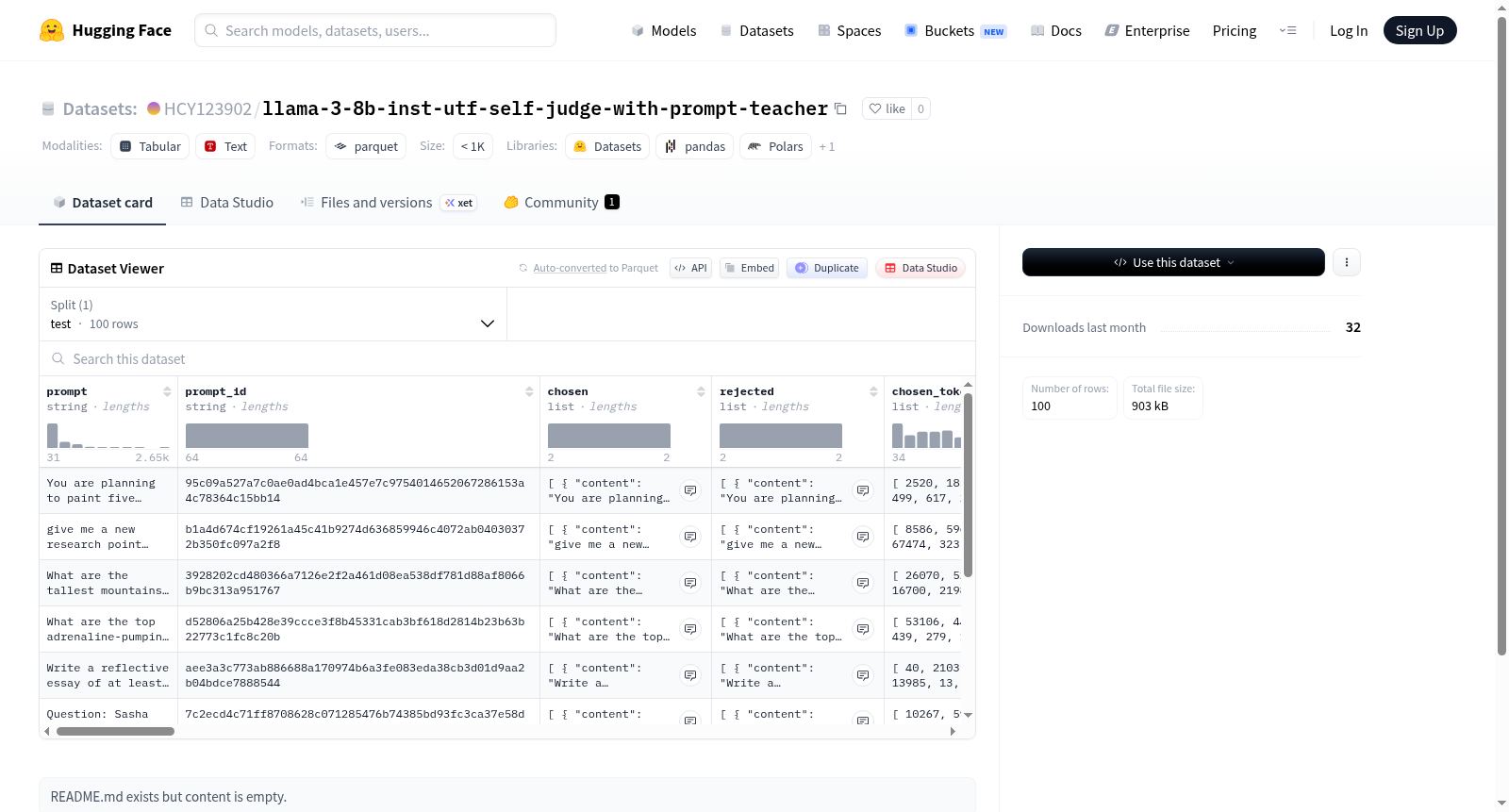Open the Split test dropdown
This screenshot has width=1509, height=812.
pyautogui.click(x=273, y=314)
